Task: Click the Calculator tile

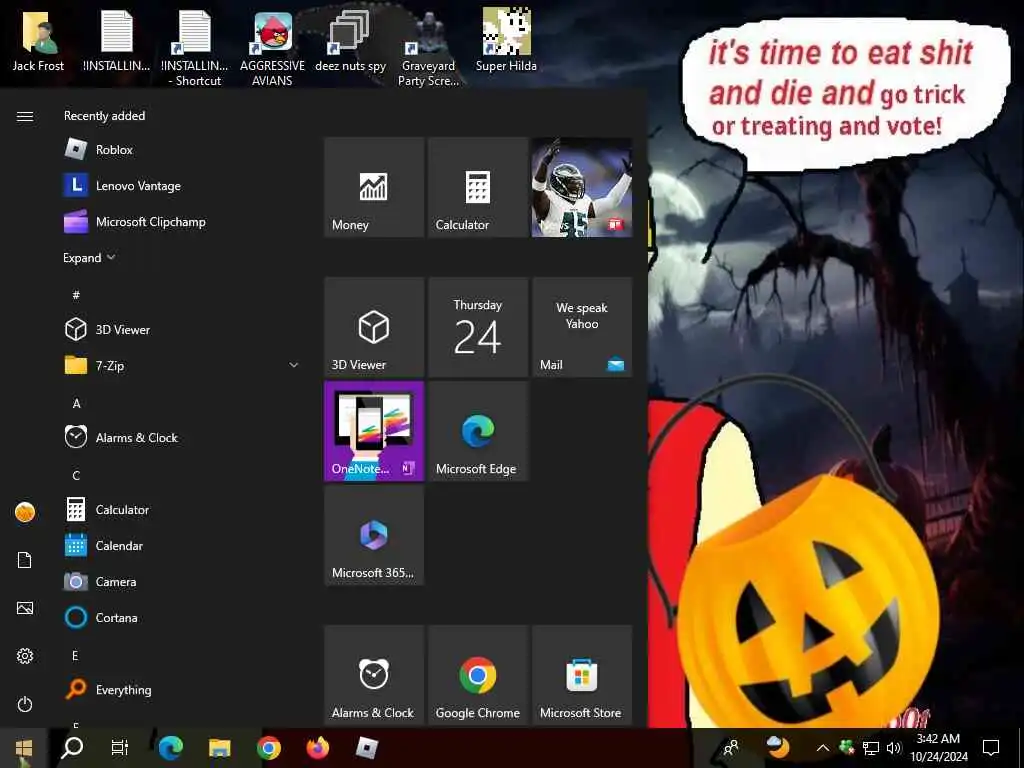Action: [x=478, y=187]
